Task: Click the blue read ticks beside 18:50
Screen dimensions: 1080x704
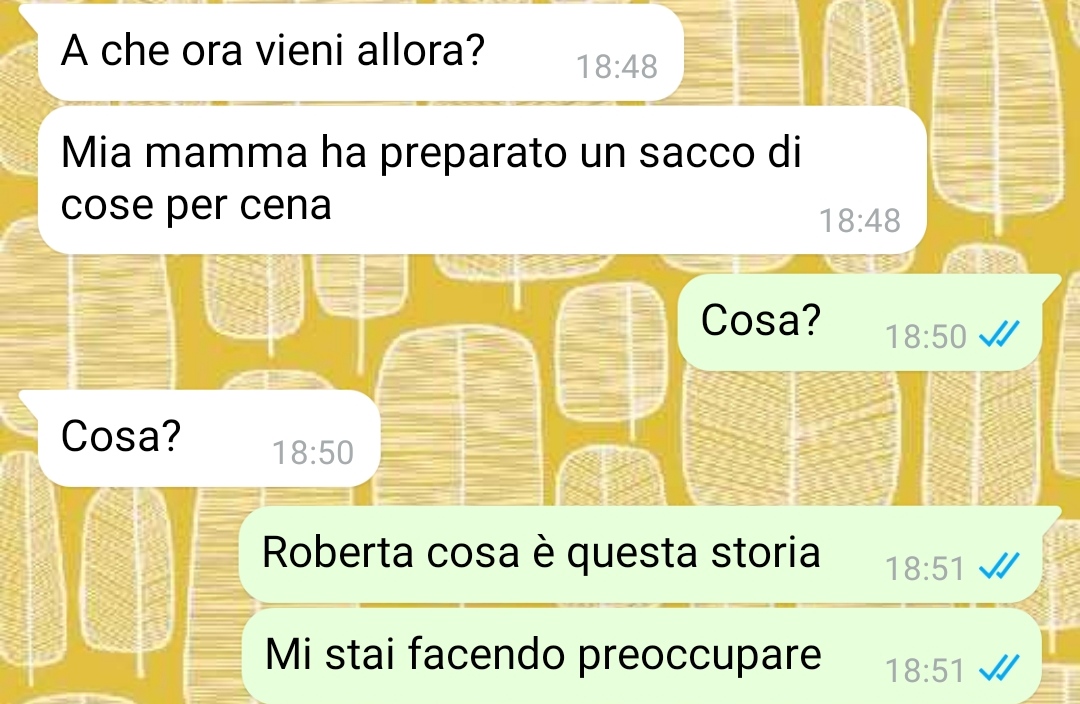Action: [999, 335]
